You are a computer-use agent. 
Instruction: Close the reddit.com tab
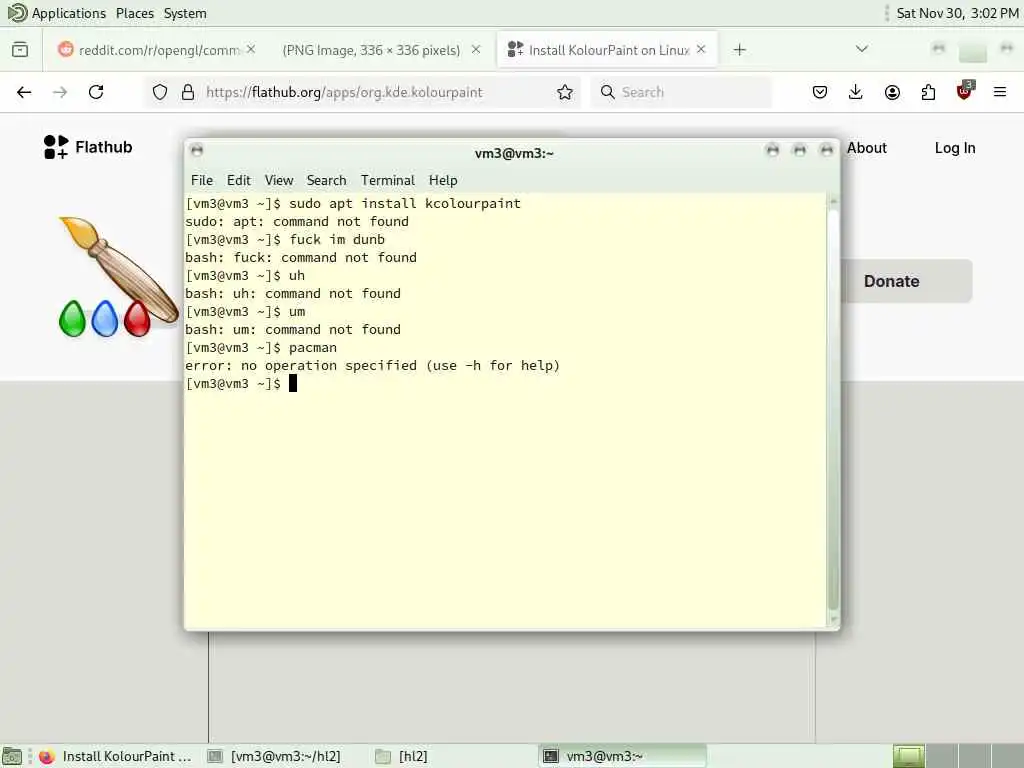pyautogui.click(x=251, y=50)
